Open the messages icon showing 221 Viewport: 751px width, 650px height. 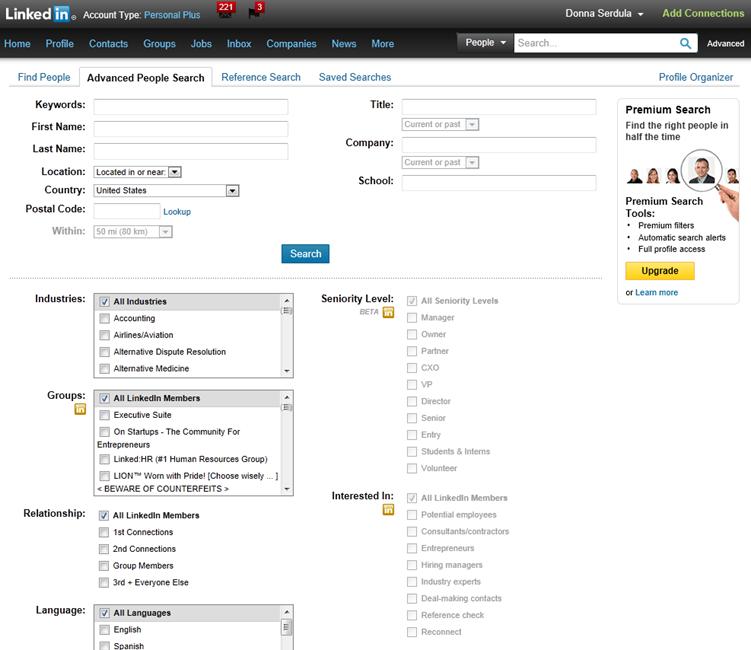click(225, 12)
